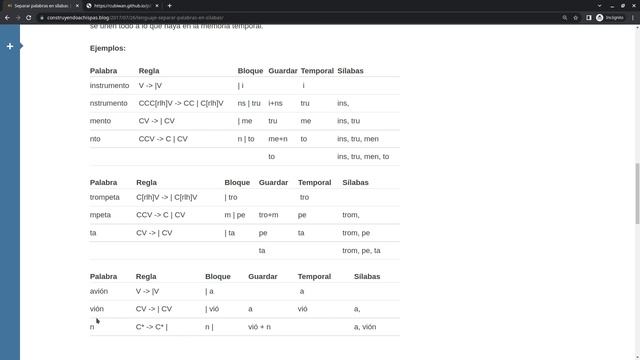Select the 'a, vión' sílabas cell
Image resolution: width=640 pixels, height=360 pixels.
pos(365,327)
